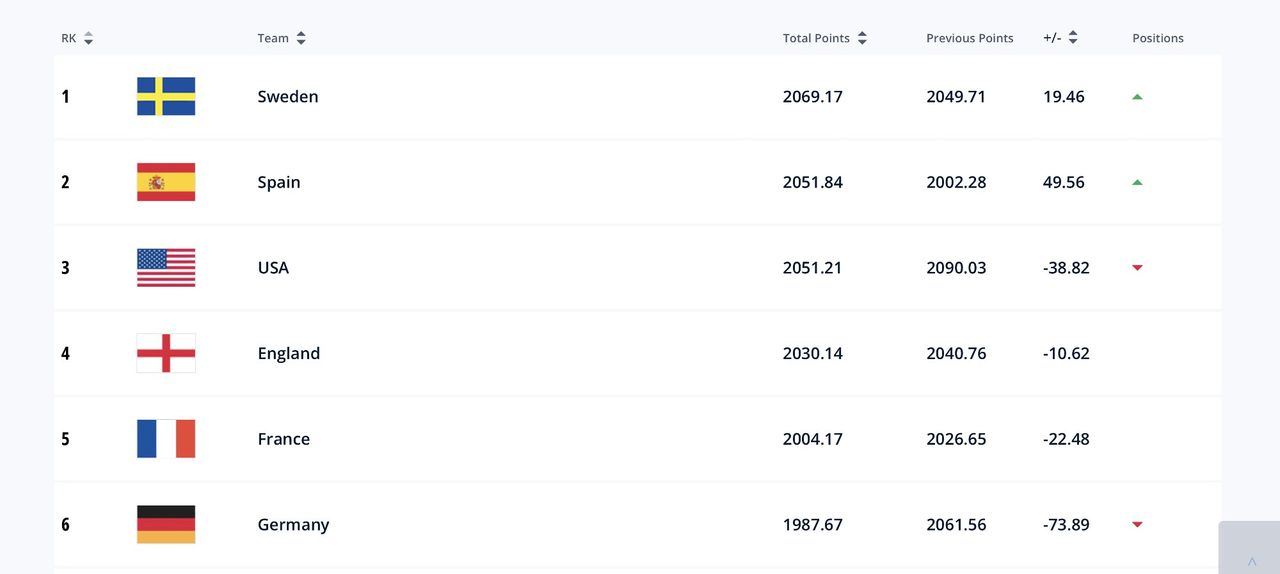Viewport: 1280px width, 574px height.
Task: Select the USA team name
Action: point(273,268)
